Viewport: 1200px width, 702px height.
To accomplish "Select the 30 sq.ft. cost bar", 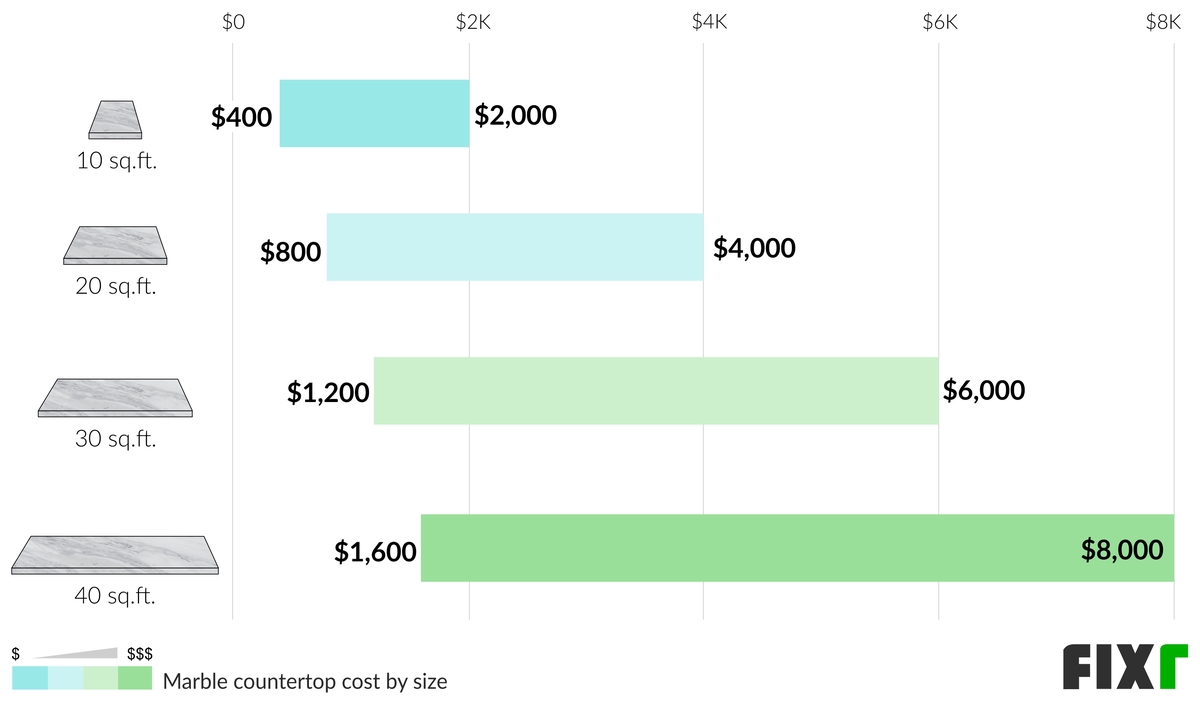I will pyautogui.click(x=656, y=391).
